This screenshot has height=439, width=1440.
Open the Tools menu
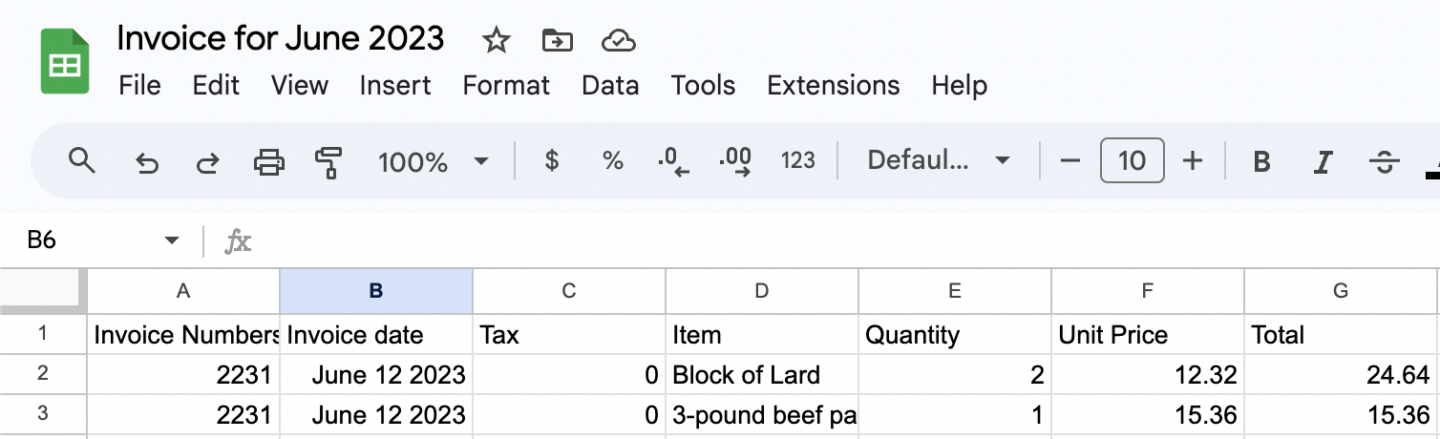(x=703, y=86)
